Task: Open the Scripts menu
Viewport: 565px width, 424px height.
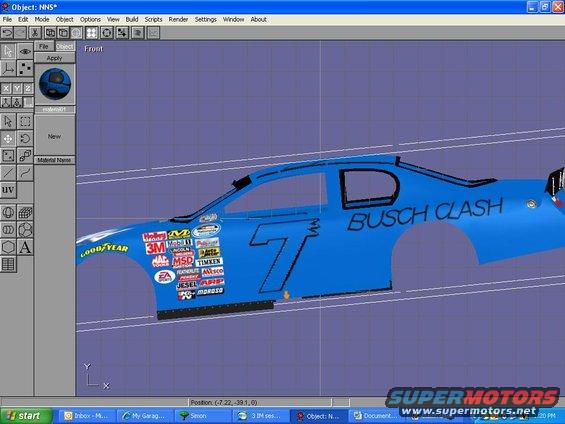Action: [153, 19]
